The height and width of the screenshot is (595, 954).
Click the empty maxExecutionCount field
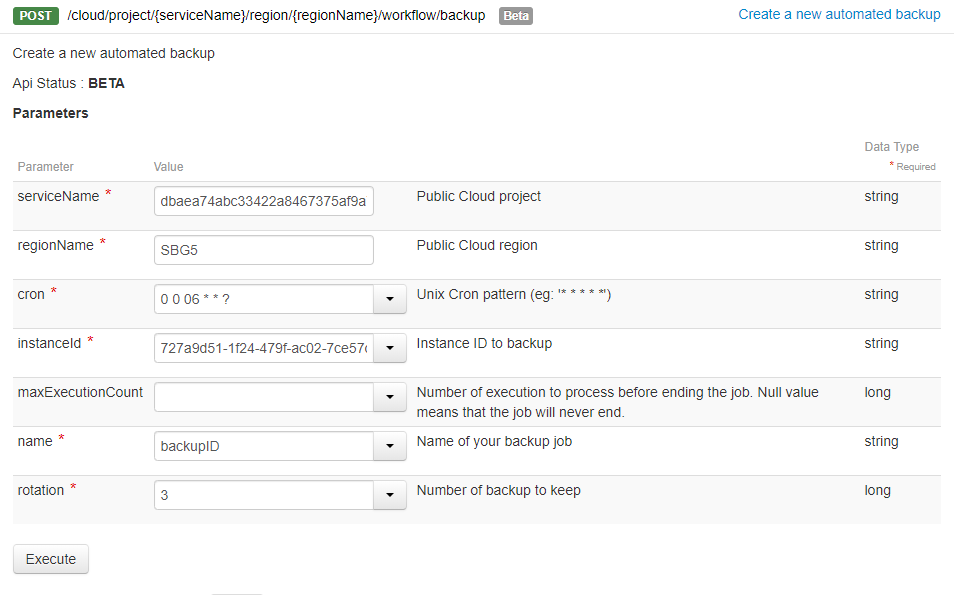(263, 397)
